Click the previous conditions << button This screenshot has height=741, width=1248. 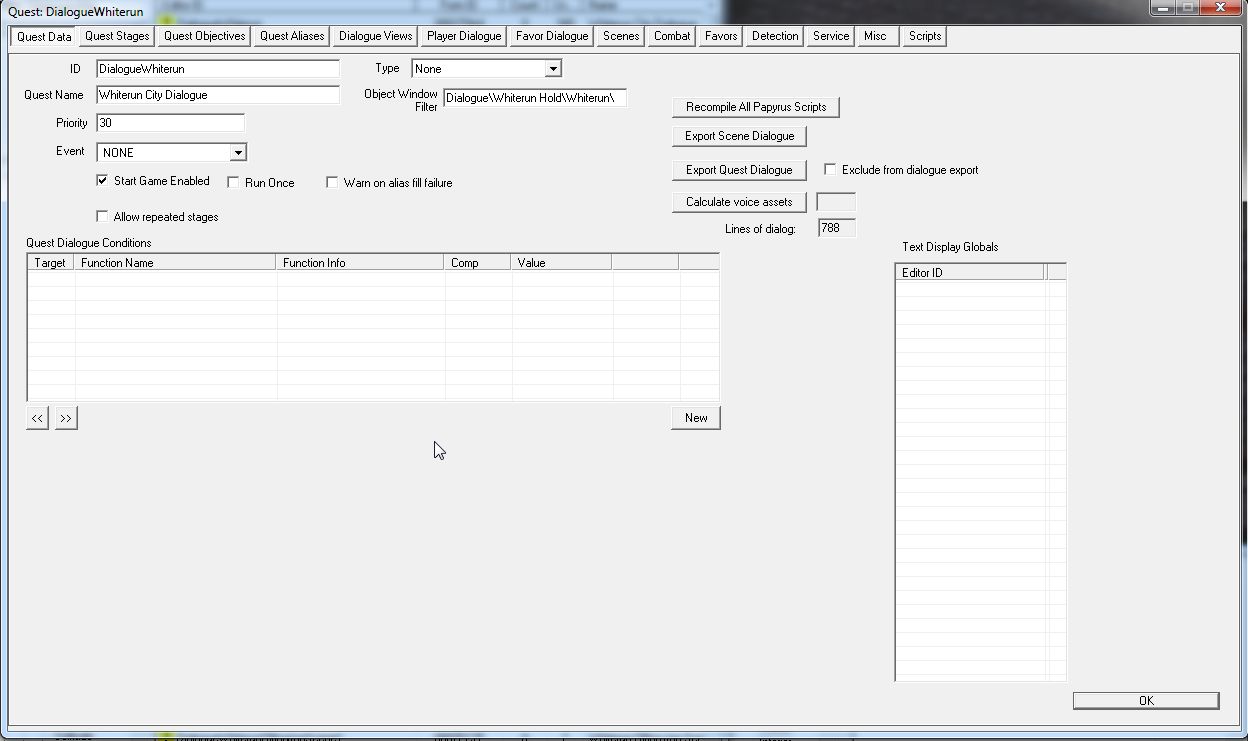37,418
